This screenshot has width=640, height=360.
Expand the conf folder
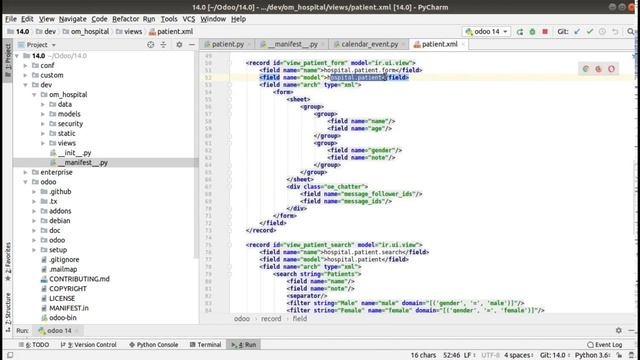click(x=26, y=66)
